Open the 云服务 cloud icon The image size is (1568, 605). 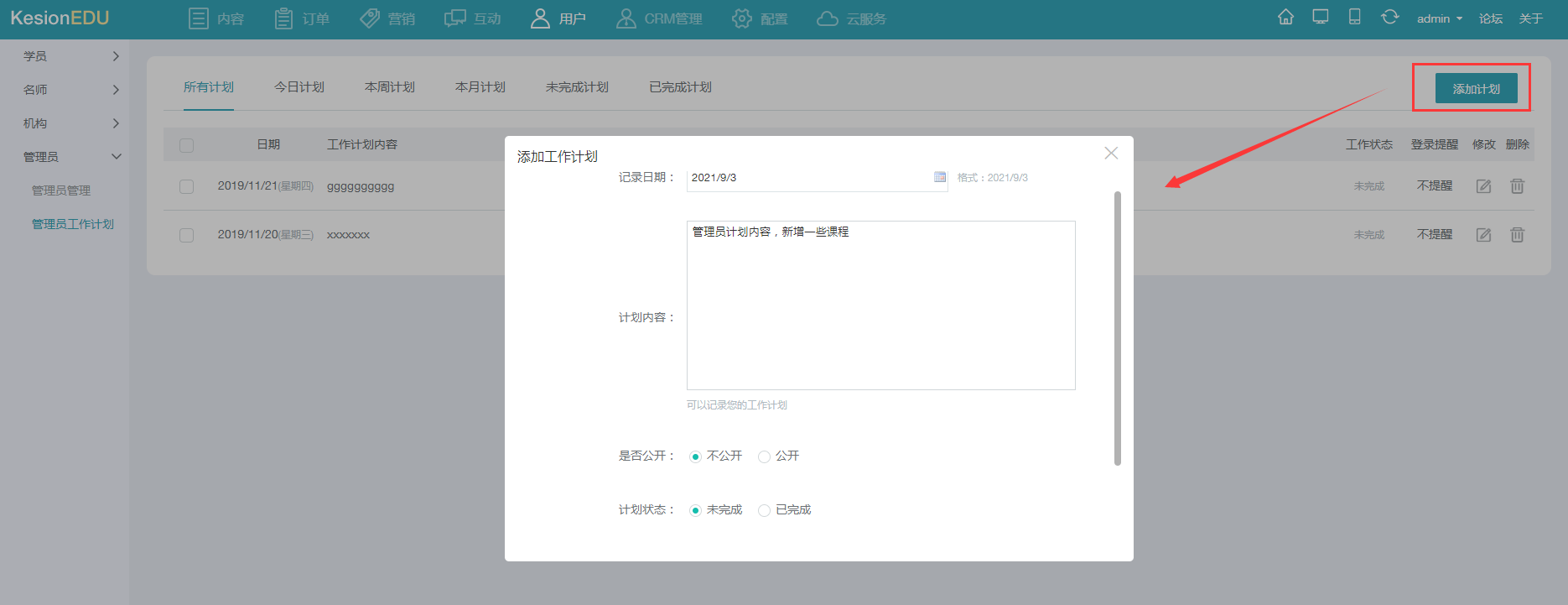point(828,18)
